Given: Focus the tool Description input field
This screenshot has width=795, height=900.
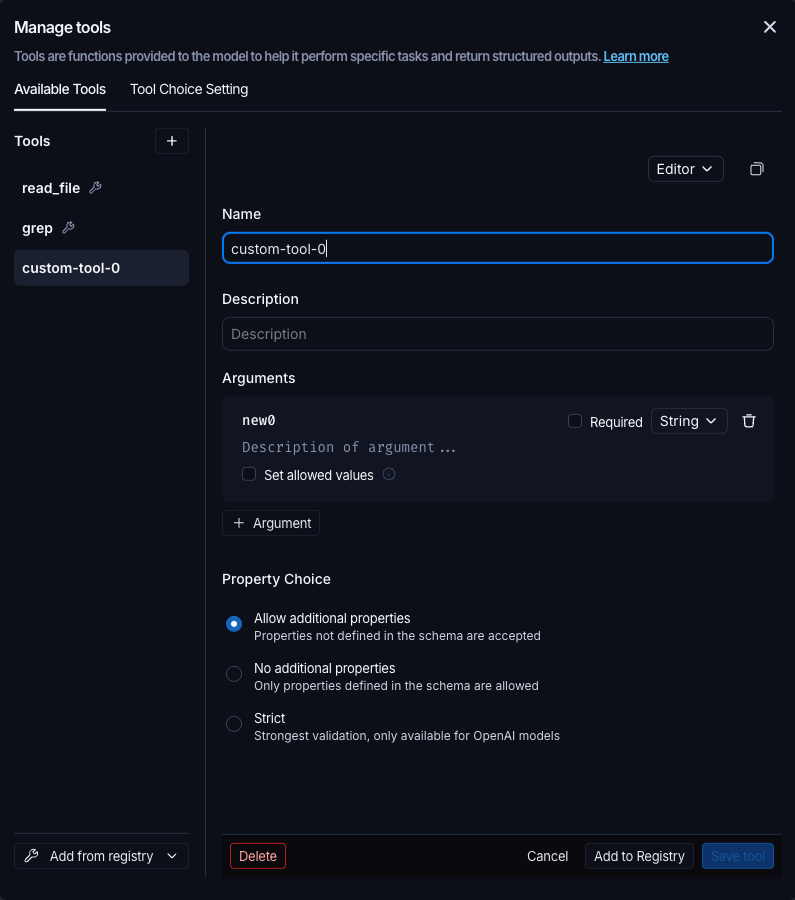Looking at the screenshot, I should pyautogui.click(x=498, y=334).
